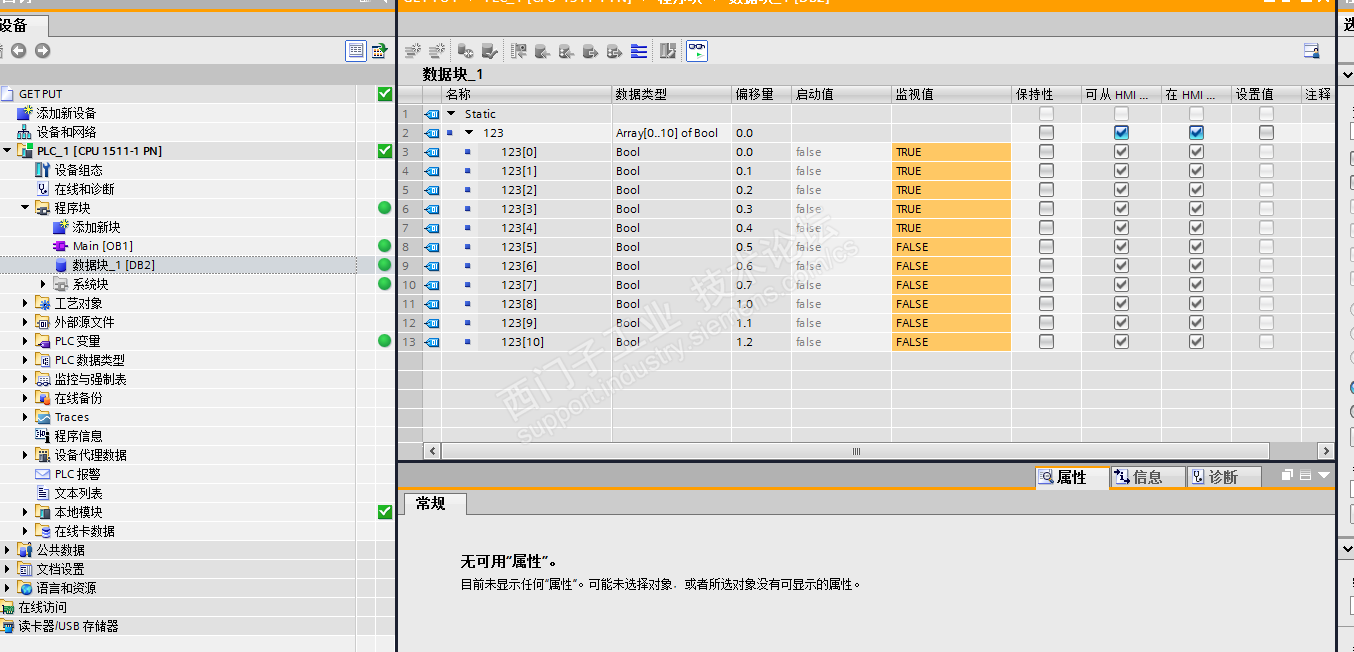The width and height of the screenshot is (1354, 652).
Task: Open 在线和诊断 in project tree
Action: [x=84, y=189]
